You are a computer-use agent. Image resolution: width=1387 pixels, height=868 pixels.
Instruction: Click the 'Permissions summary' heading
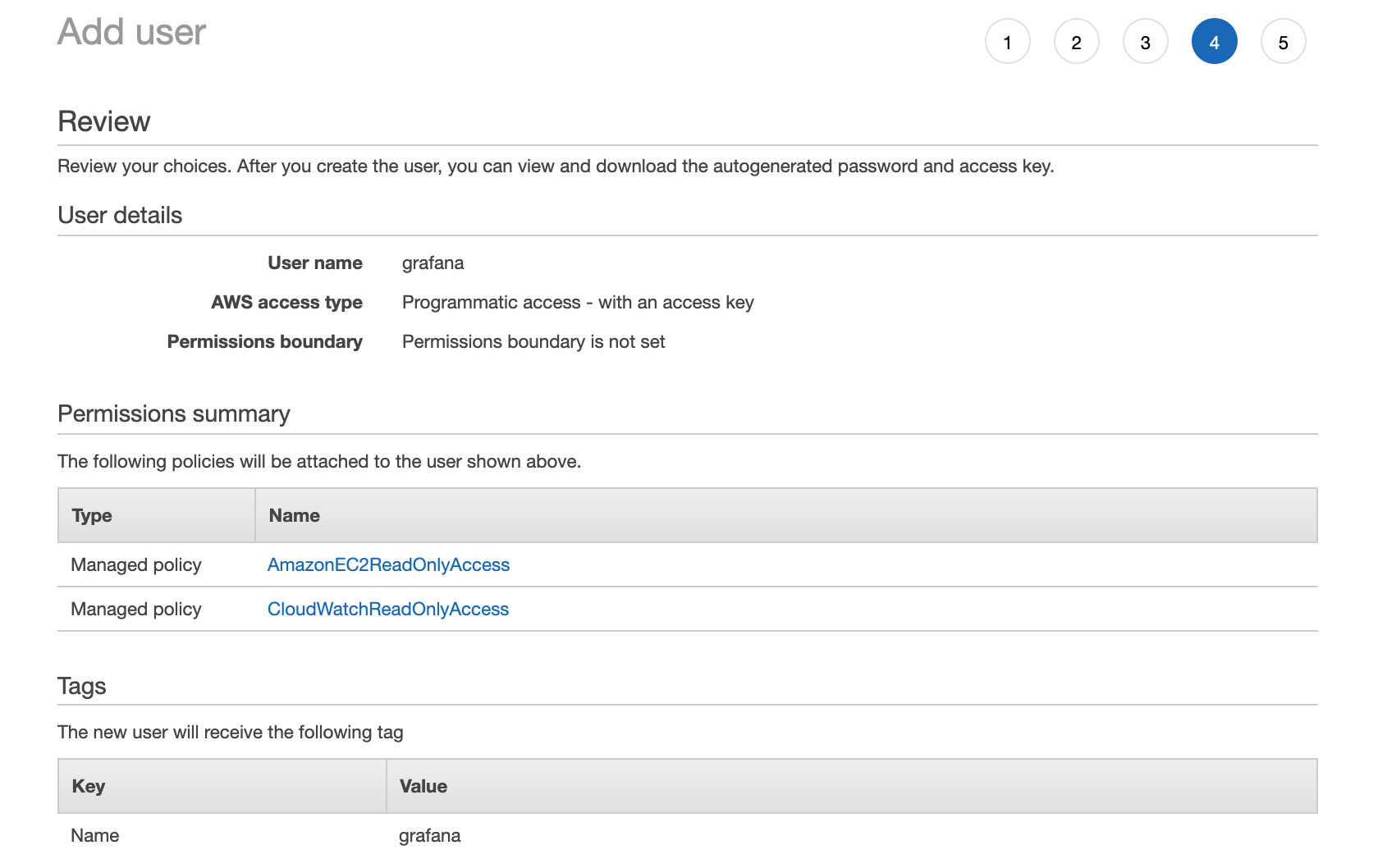tap(174, 413)
